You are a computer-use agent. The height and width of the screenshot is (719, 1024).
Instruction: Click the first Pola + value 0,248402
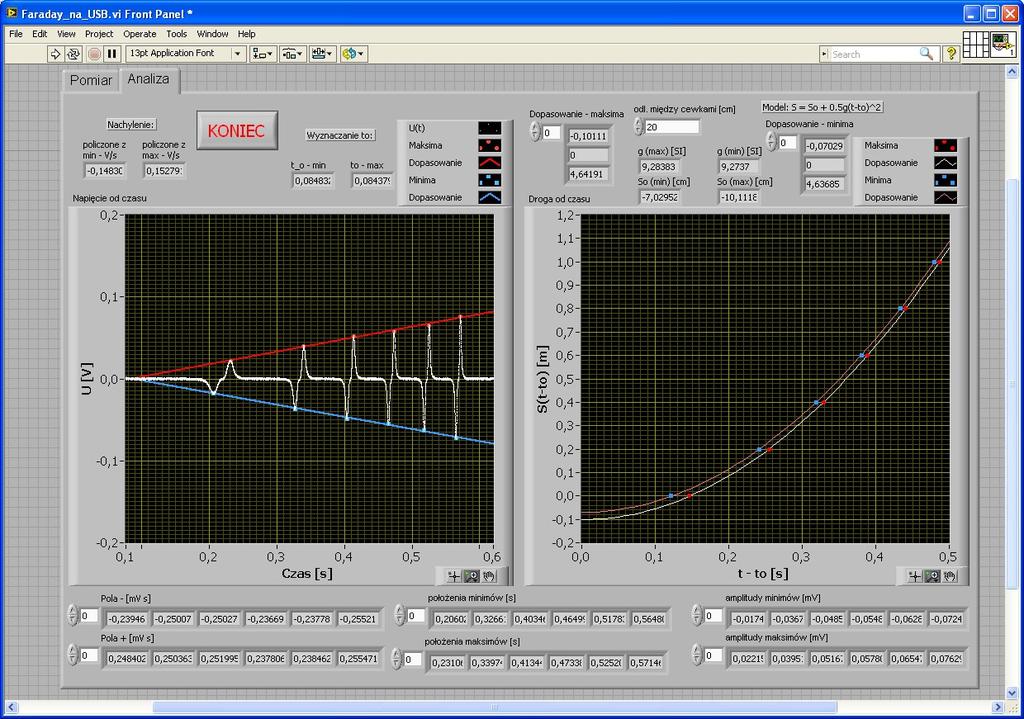[x=127, y=659]
